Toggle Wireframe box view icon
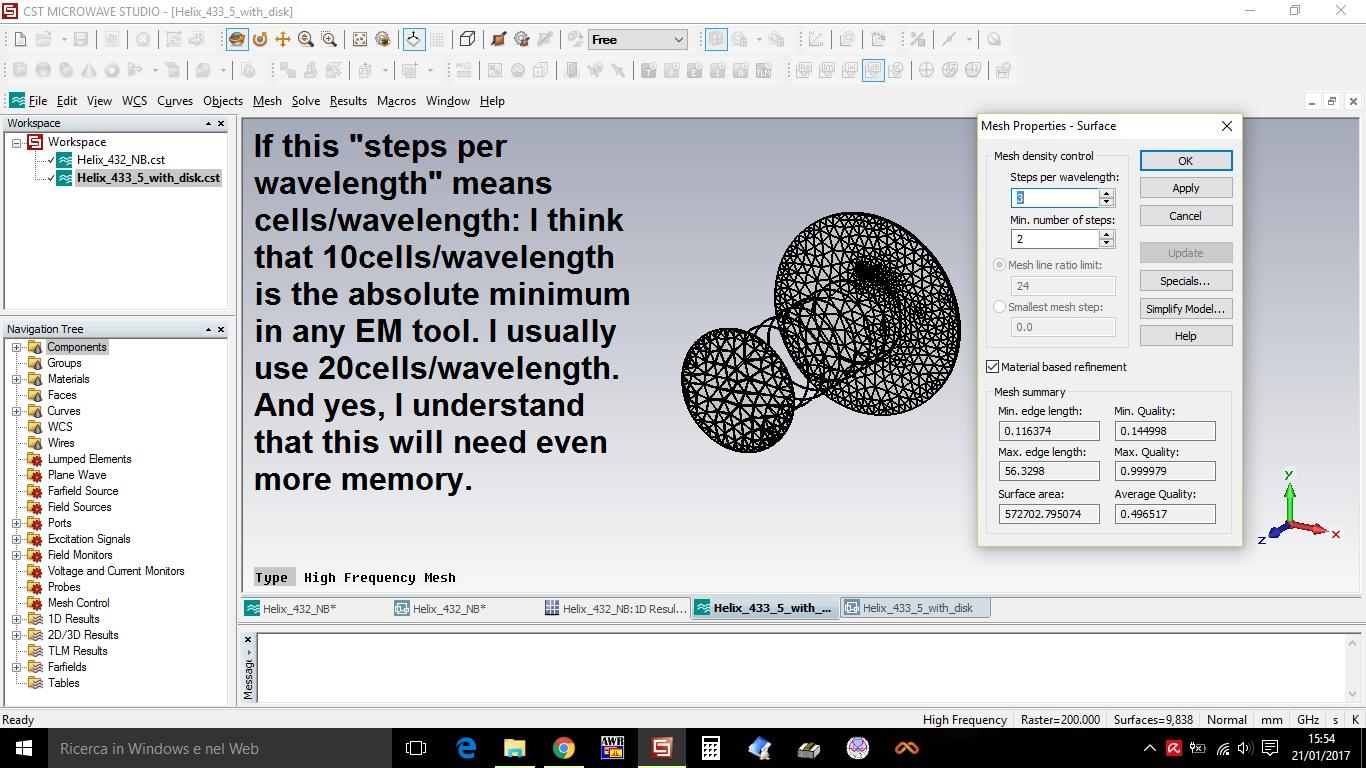The height and width of the screenshot is (768, 1366). point(467,40)
